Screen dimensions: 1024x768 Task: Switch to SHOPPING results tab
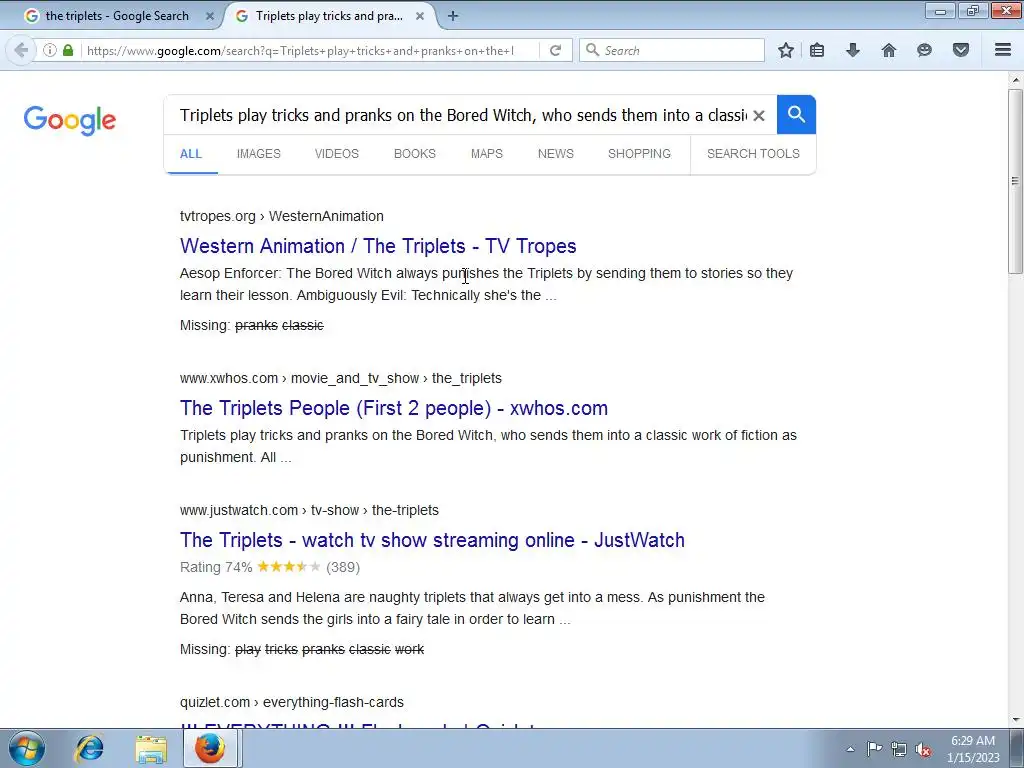[639, 153]
